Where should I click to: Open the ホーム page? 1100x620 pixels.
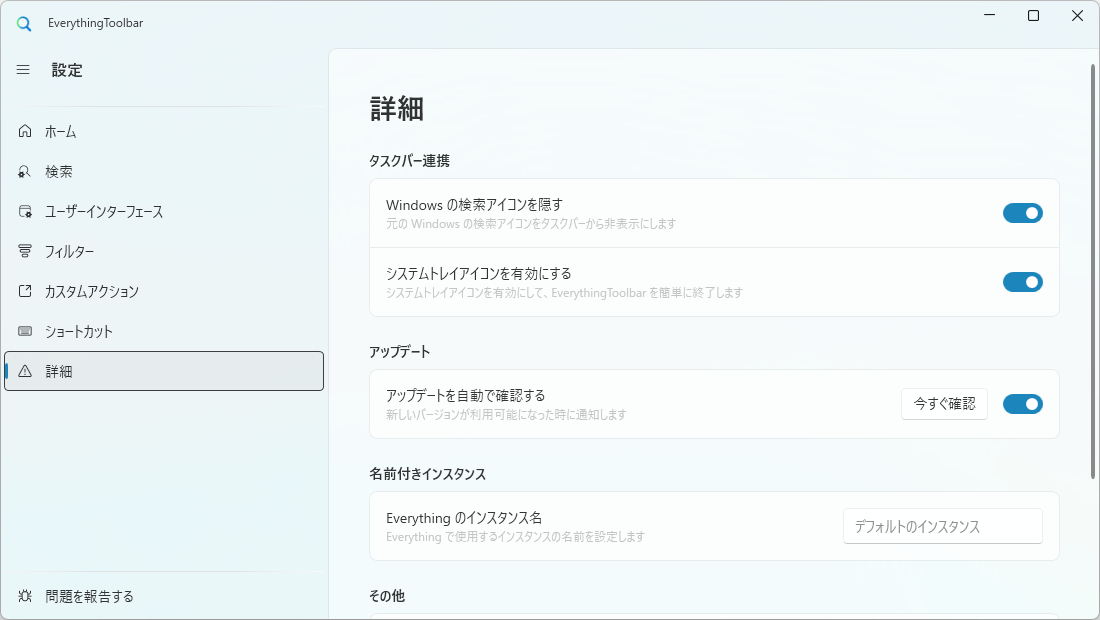click(x=164, y=131)
